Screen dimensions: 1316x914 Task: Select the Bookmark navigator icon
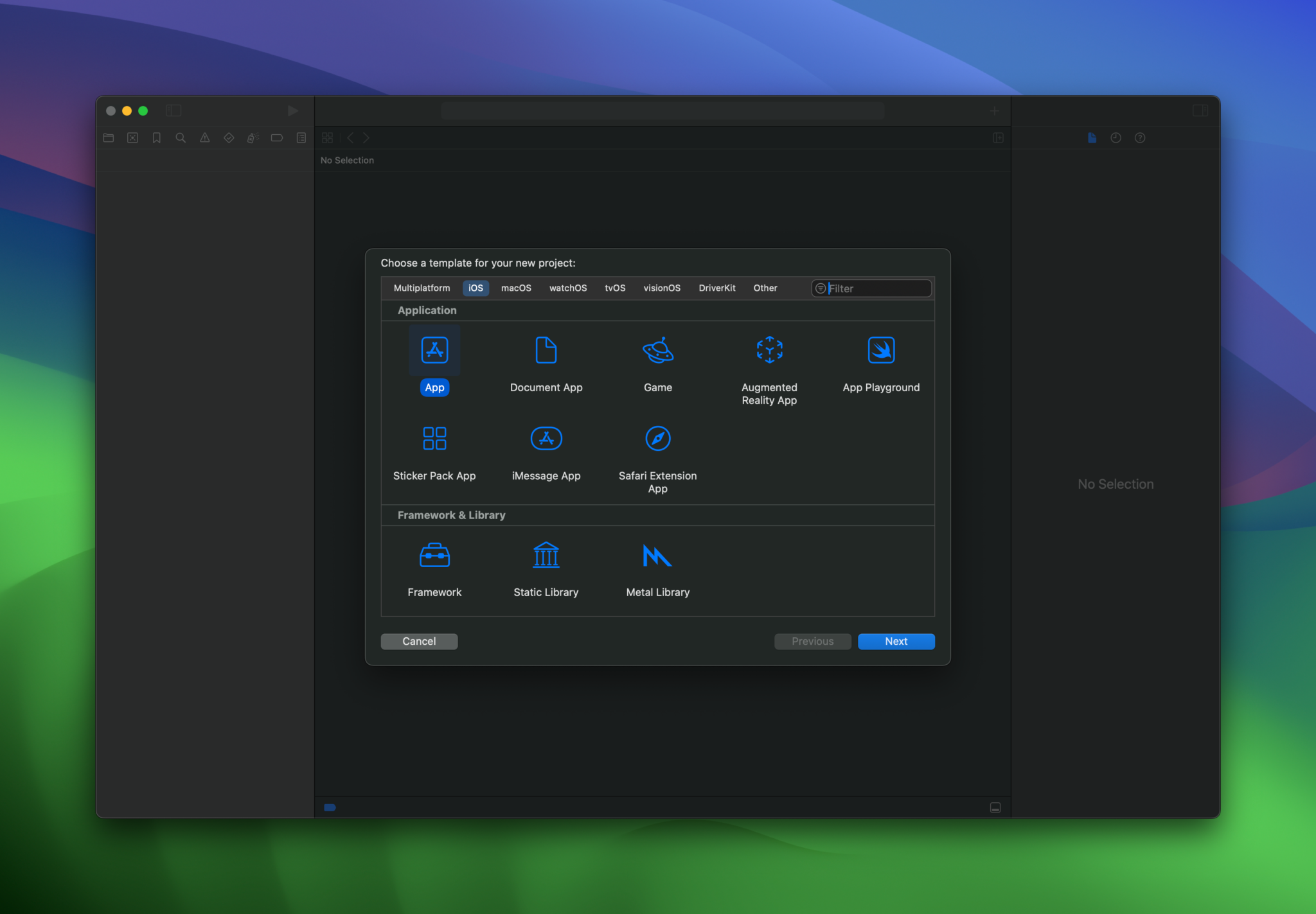click(156, 137)
